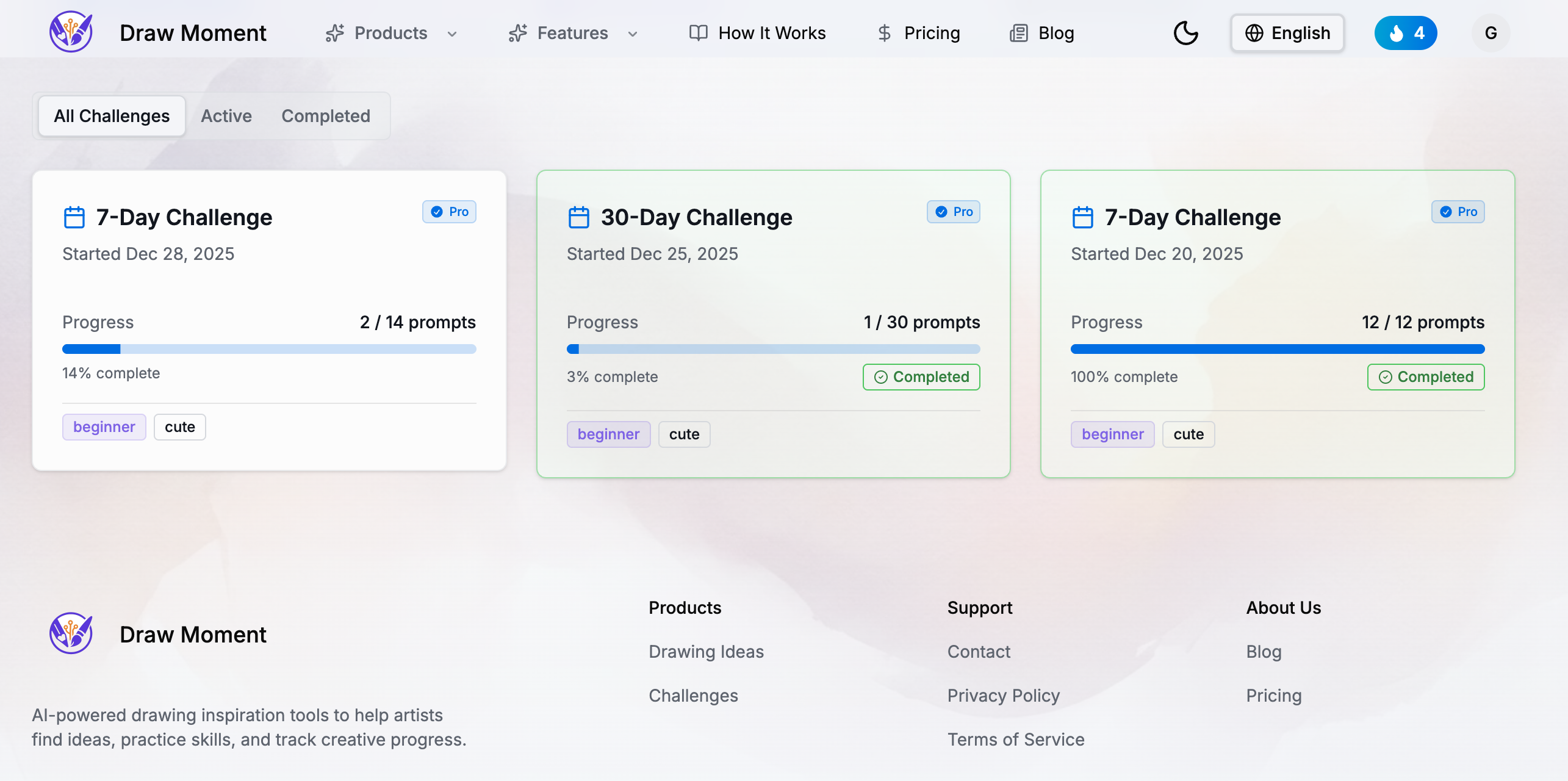This screenshot has width=1568, height=781.
Task: Click the Draw Moment footer logo
Action: (71, 633)
